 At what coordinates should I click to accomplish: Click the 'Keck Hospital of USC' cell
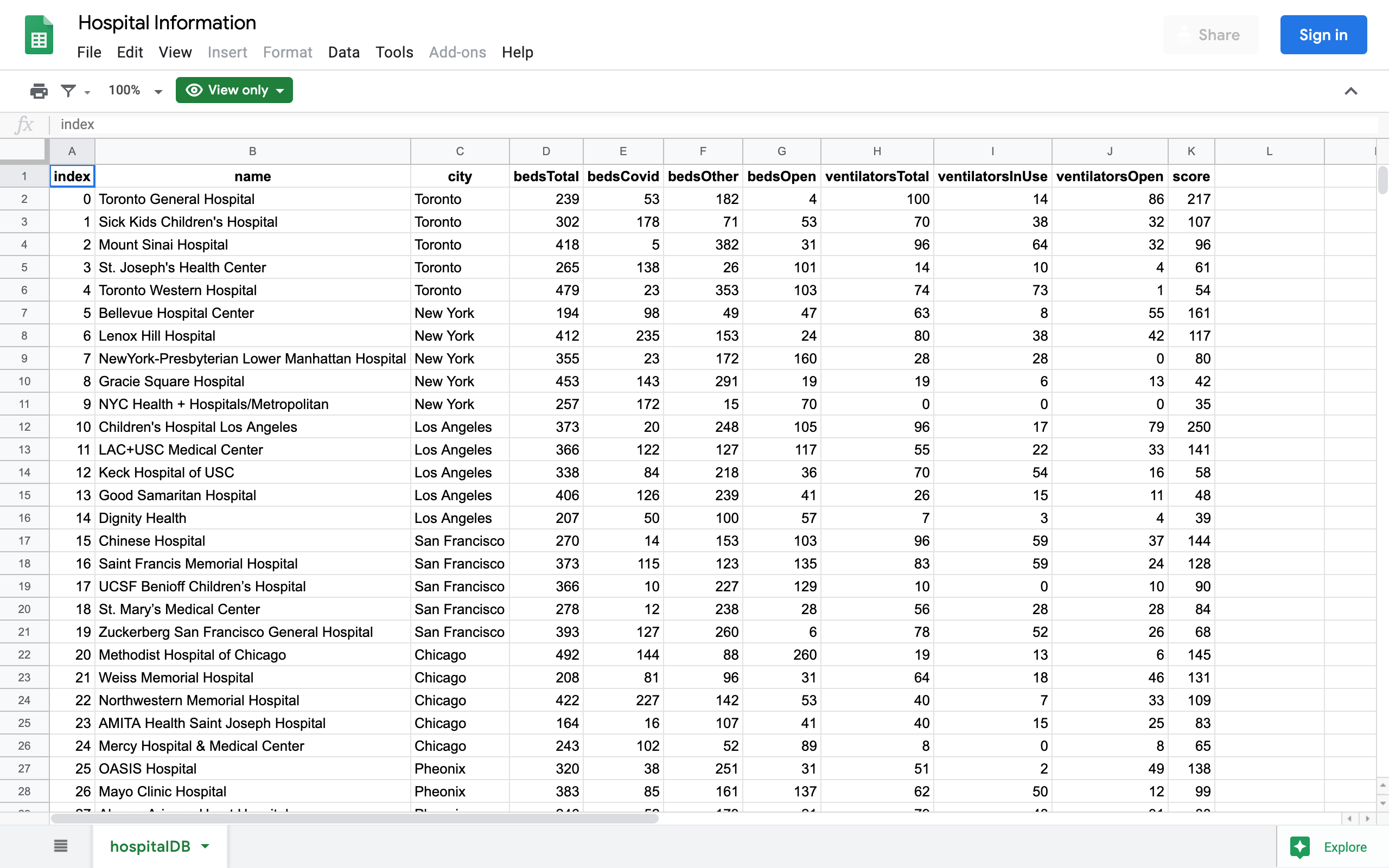pos(252,473)
